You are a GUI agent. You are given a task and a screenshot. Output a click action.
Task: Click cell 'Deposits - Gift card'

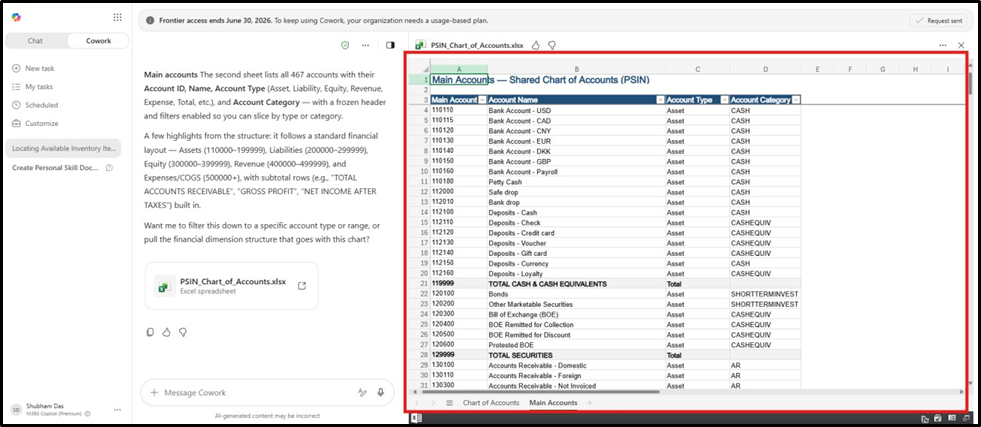576,253
